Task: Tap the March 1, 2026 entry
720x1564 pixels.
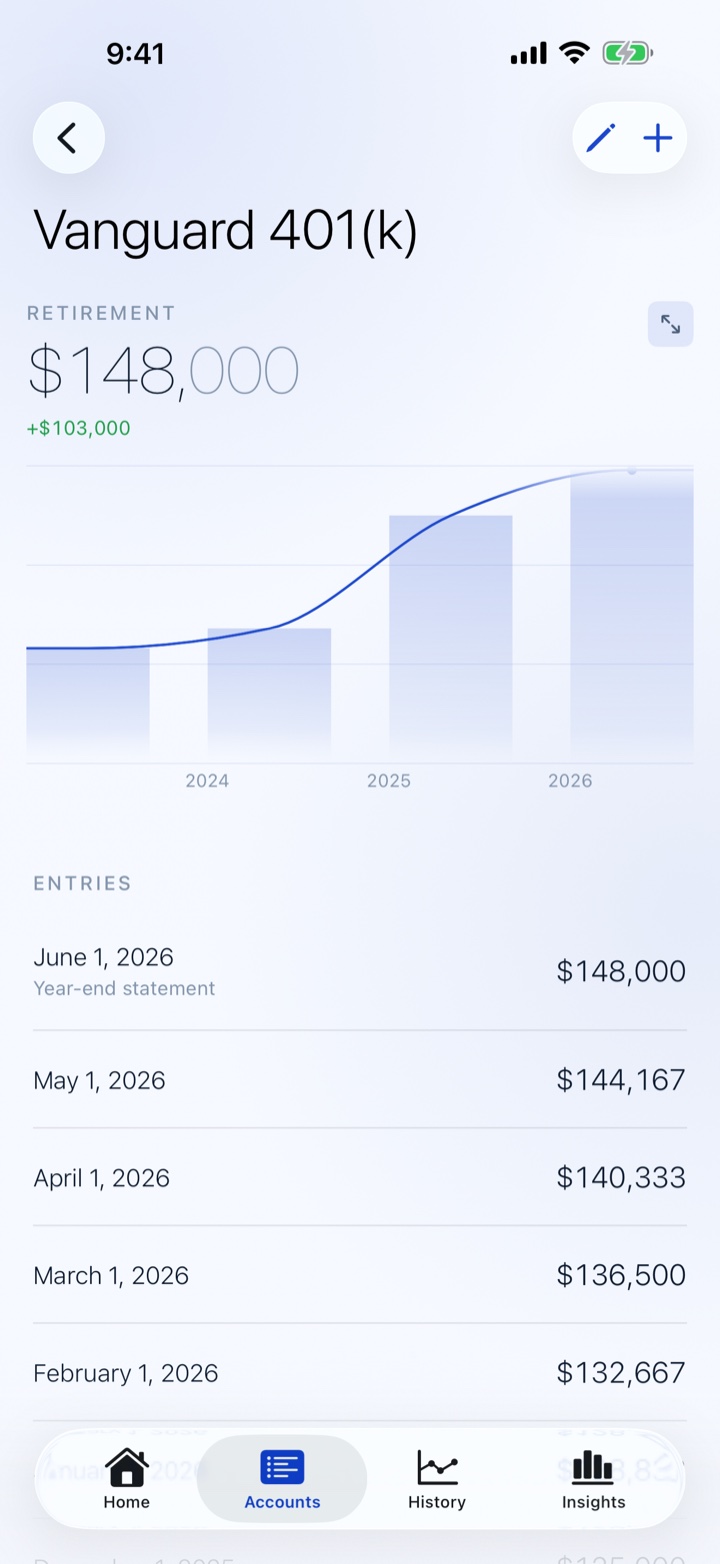Action: (360, 1276)
